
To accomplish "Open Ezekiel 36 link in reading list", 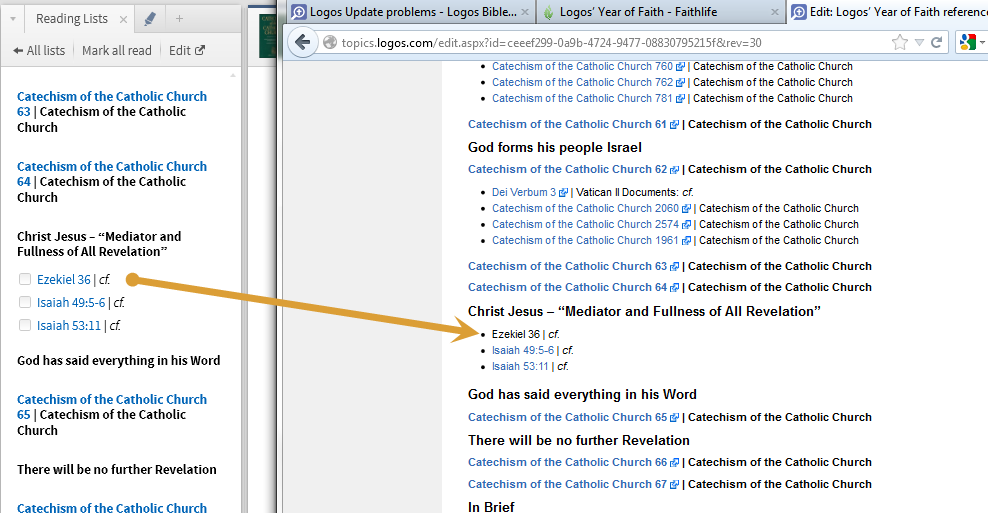I will (64, 279).
